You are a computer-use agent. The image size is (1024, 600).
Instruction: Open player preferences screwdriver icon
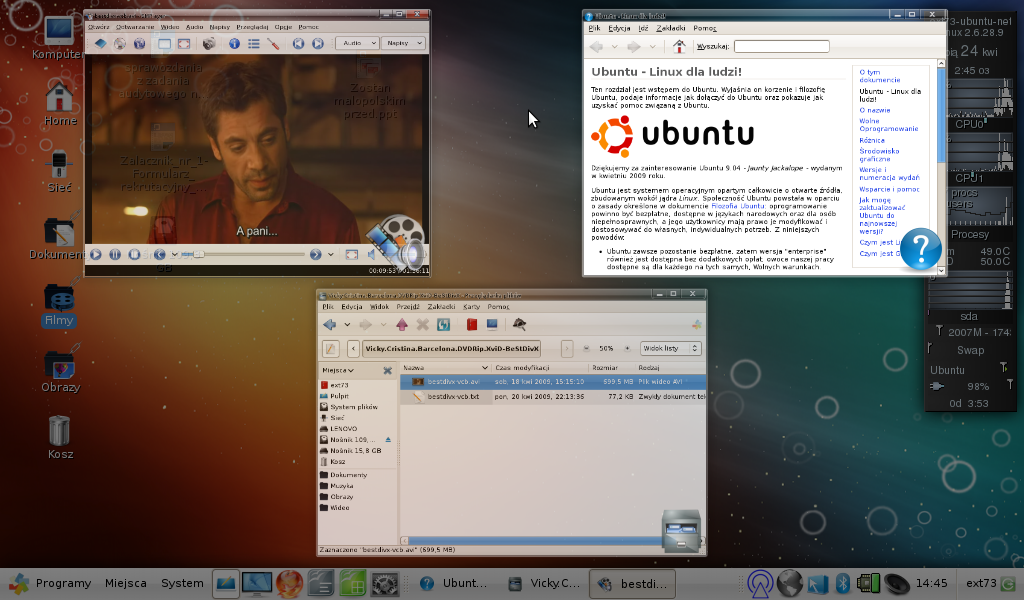click(273, 44)
